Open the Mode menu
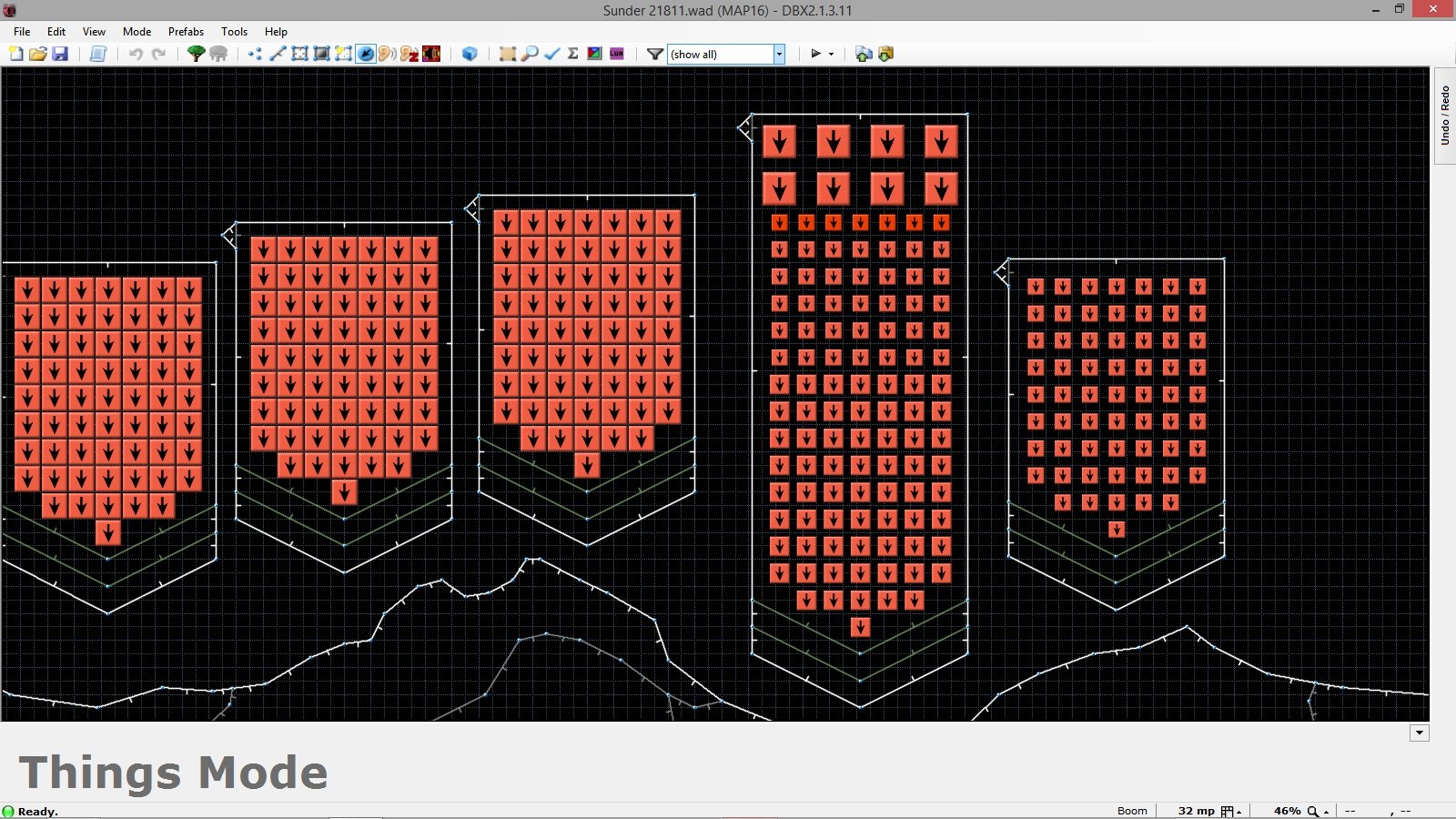Image resolution: width=1456 pixels, height=819 pixels. click(x=137, y=31)
